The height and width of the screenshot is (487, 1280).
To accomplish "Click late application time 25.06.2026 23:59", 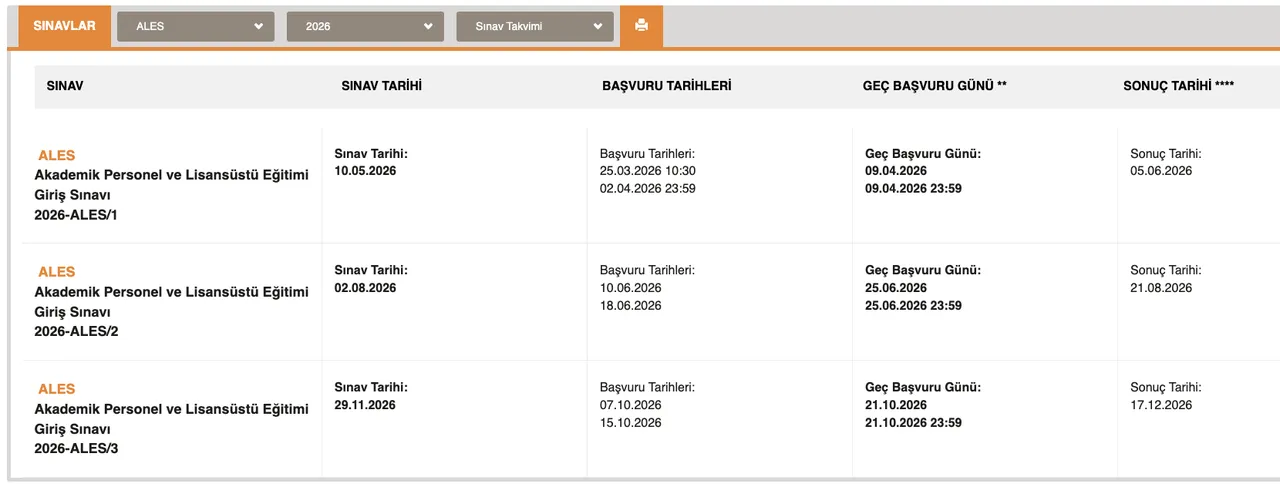I will click(x=914, y=305).
